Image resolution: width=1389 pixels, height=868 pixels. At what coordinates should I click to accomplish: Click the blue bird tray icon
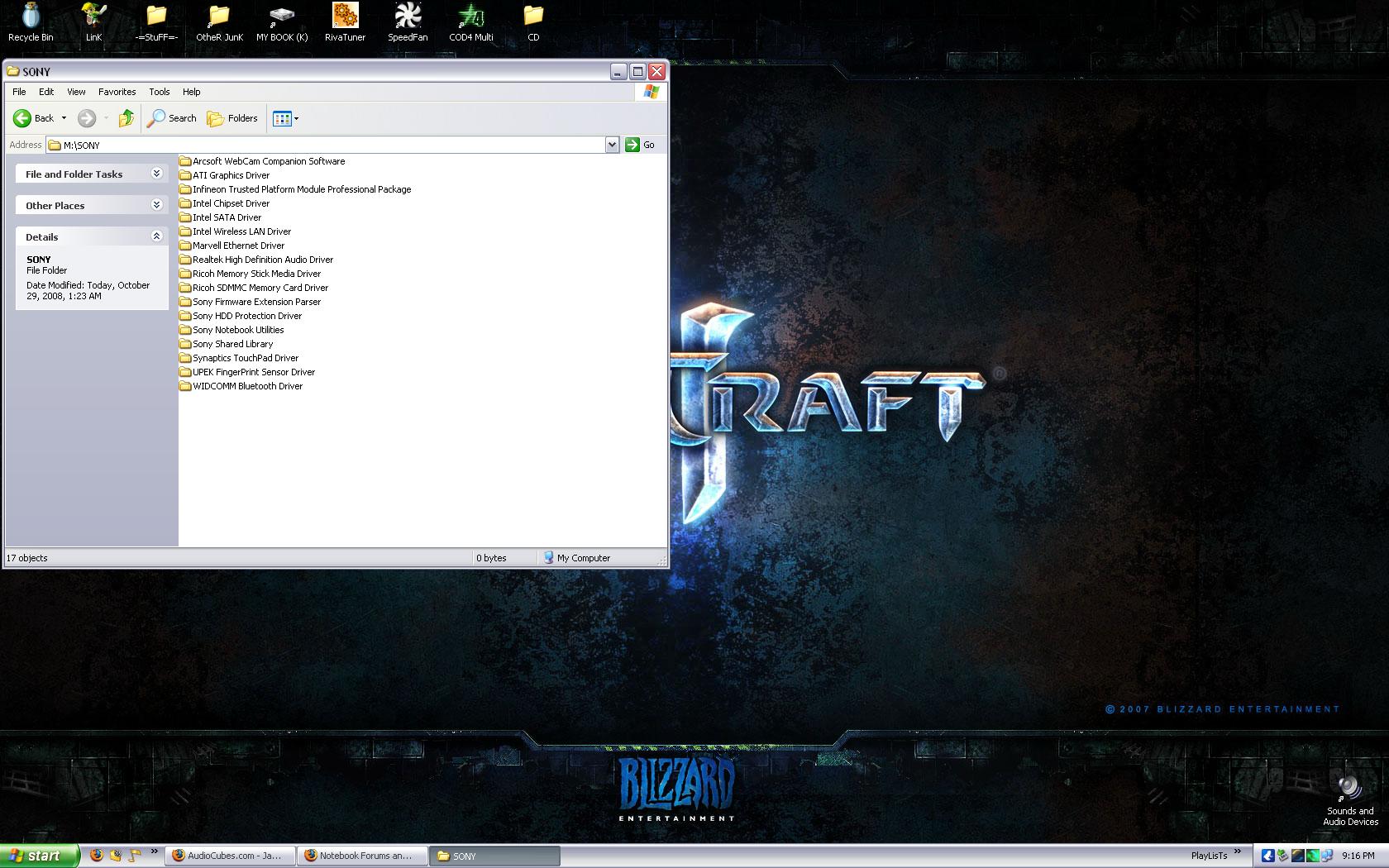(x=1267, y=856)
